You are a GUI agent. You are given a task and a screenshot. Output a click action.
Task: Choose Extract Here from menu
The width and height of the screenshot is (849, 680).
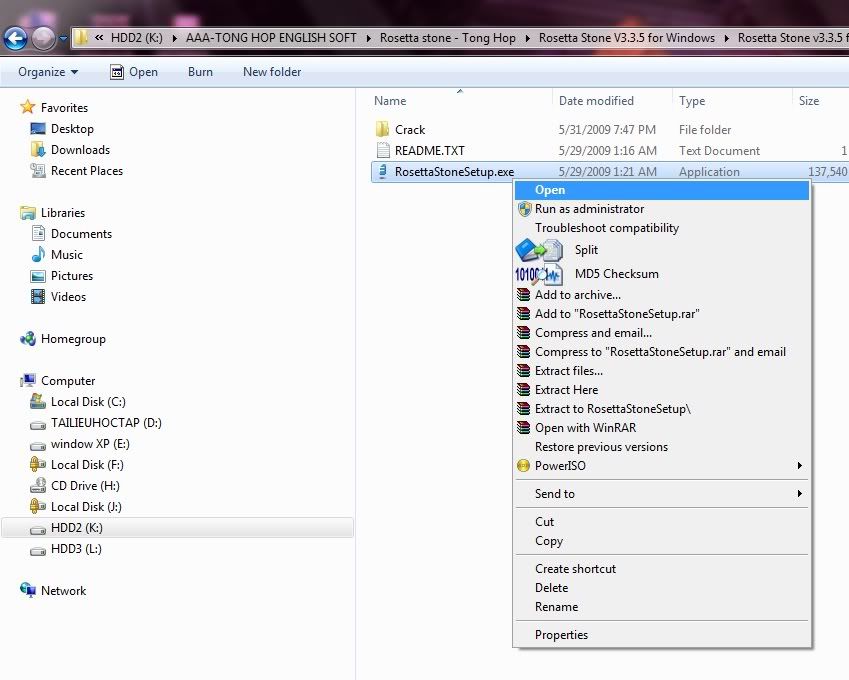click(662, 390)
